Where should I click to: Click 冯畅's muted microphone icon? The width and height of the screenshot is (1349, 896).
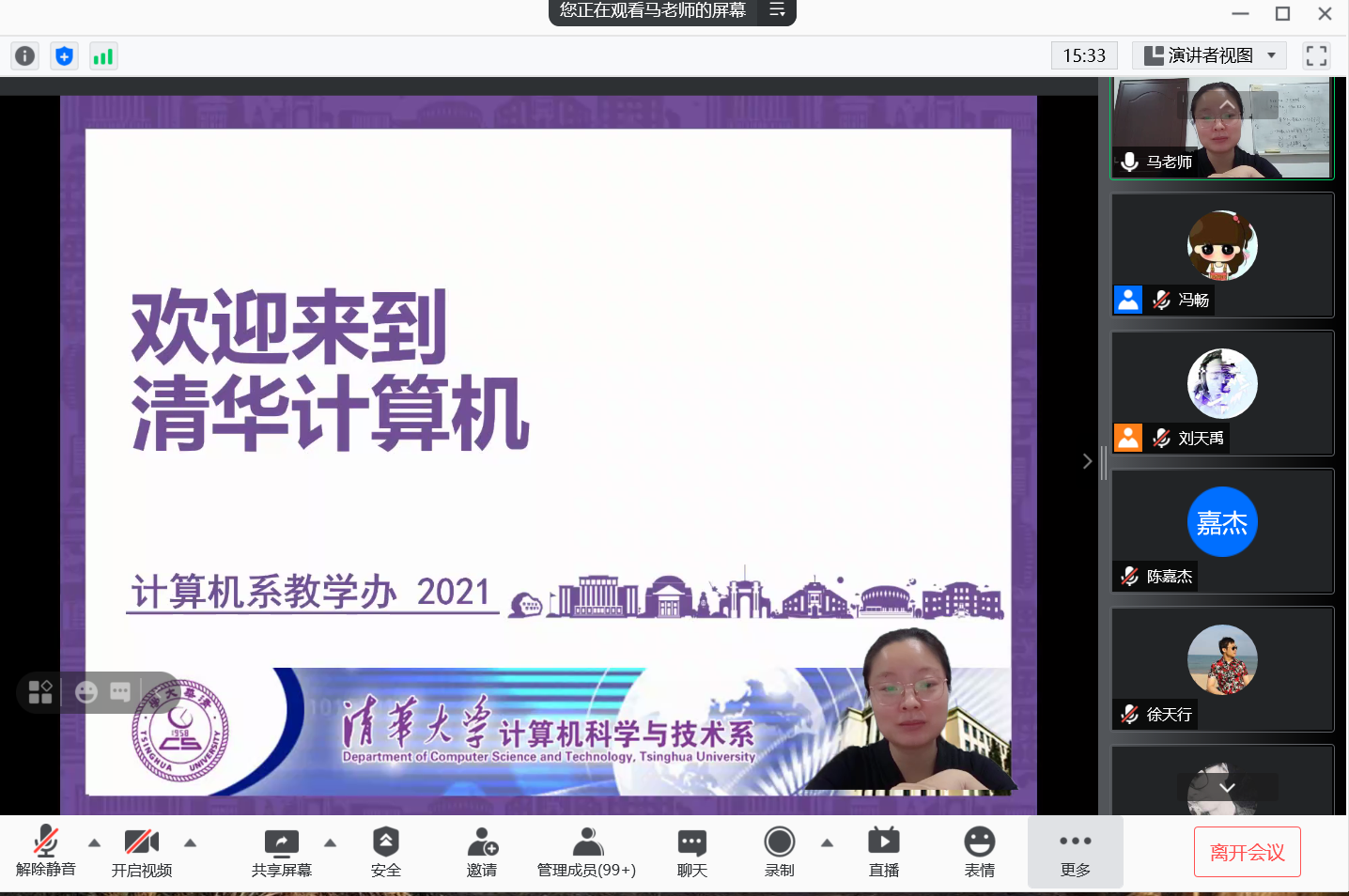(x=1162, y=300)
